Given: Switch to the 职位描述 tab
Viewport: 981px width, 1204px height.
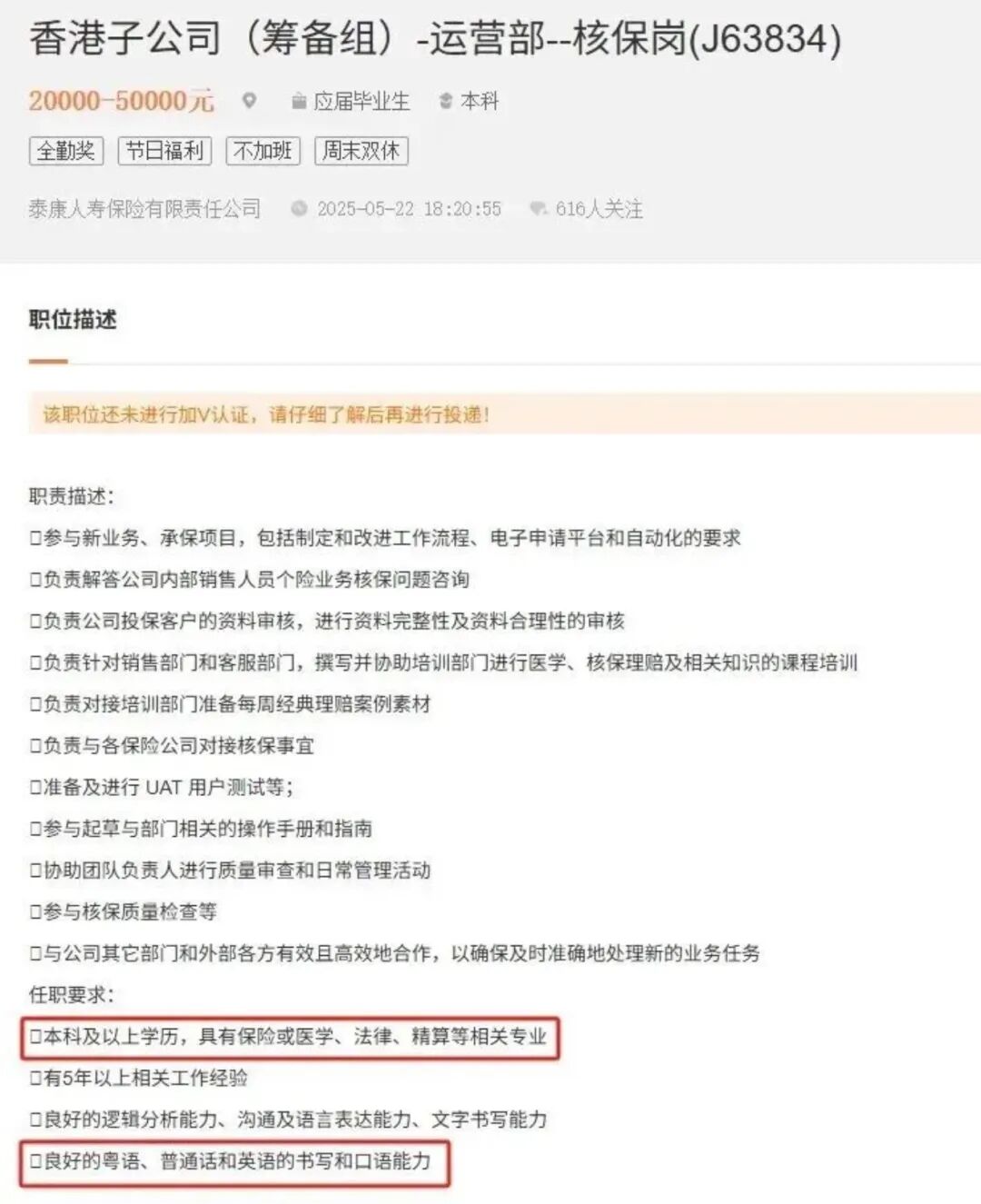Looking at the screenshot, I should pyautogui.click(x=73, y=319).
